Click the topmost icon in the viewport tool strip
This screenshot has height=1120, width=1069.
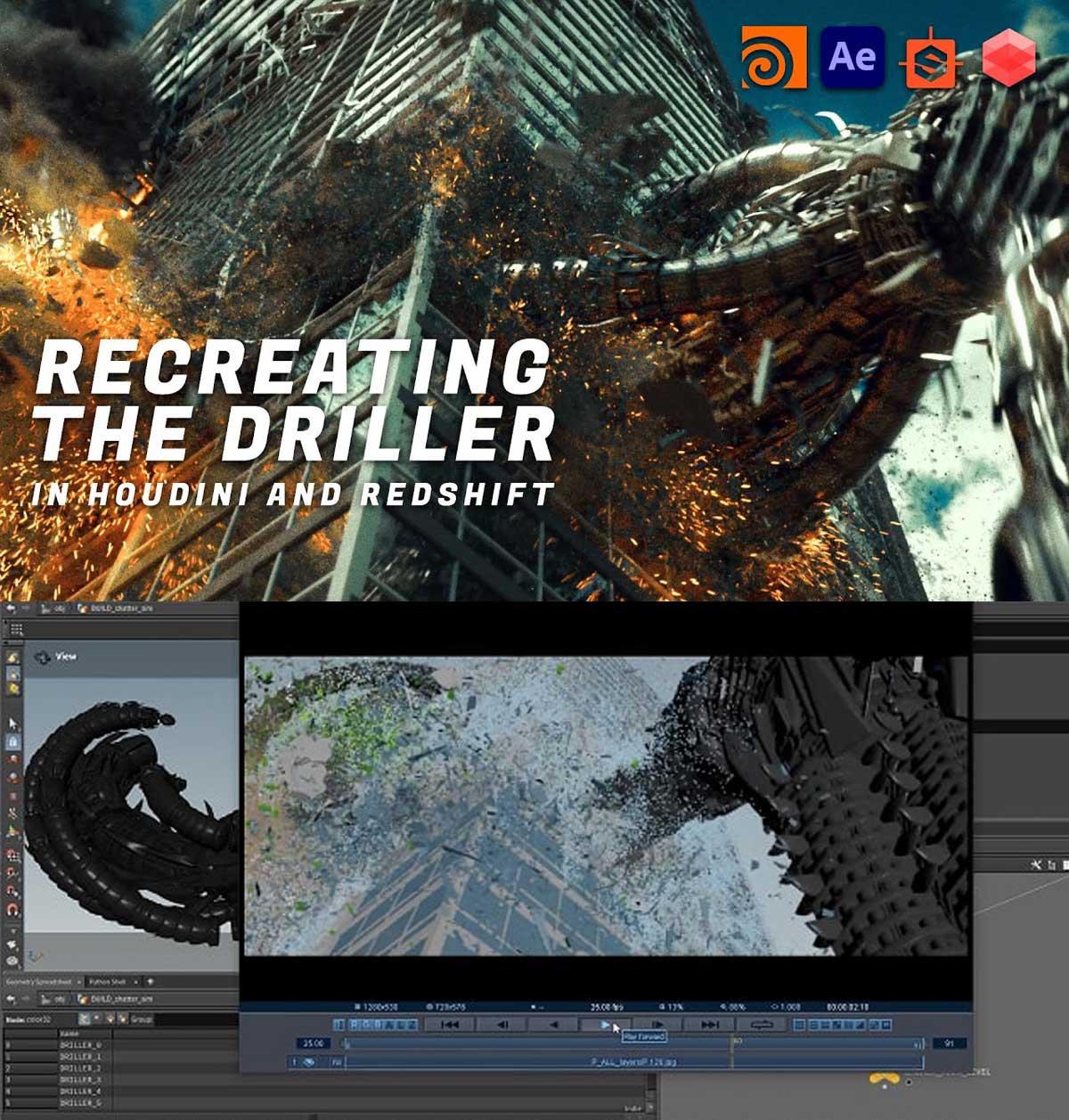click(x=12, y=657)
